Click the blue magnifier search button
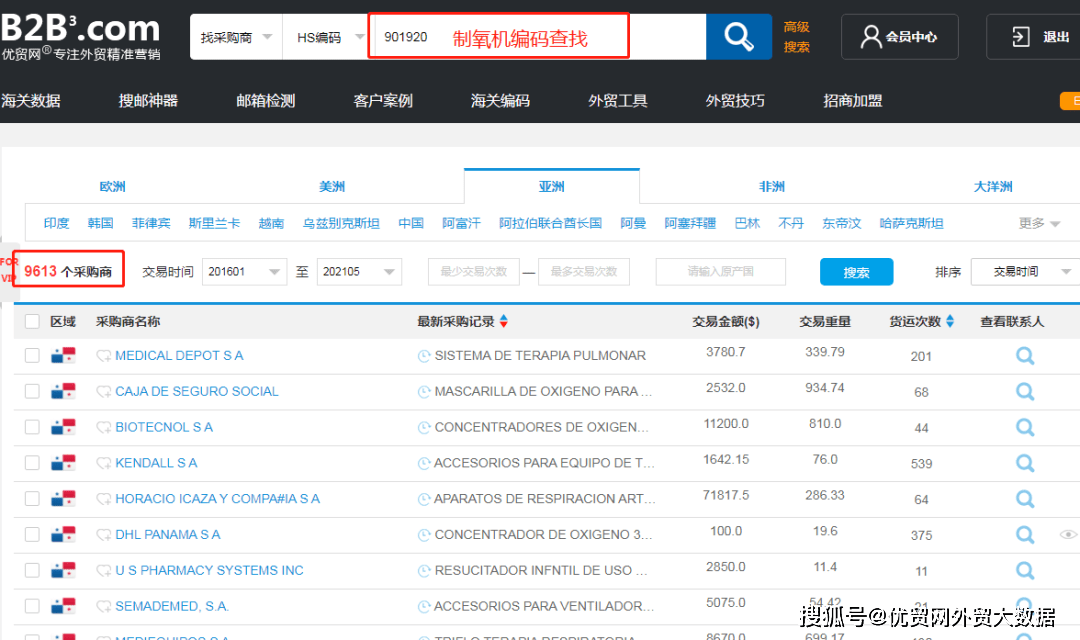This screenshot has width=1080, height=640. [x=738, y=37]
